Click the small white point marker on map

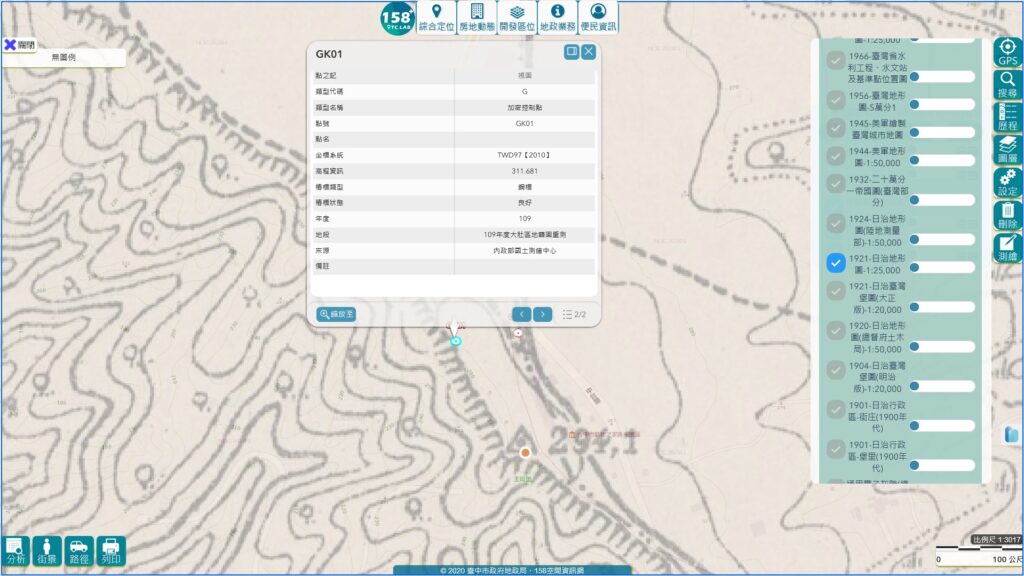pos(518,332)
